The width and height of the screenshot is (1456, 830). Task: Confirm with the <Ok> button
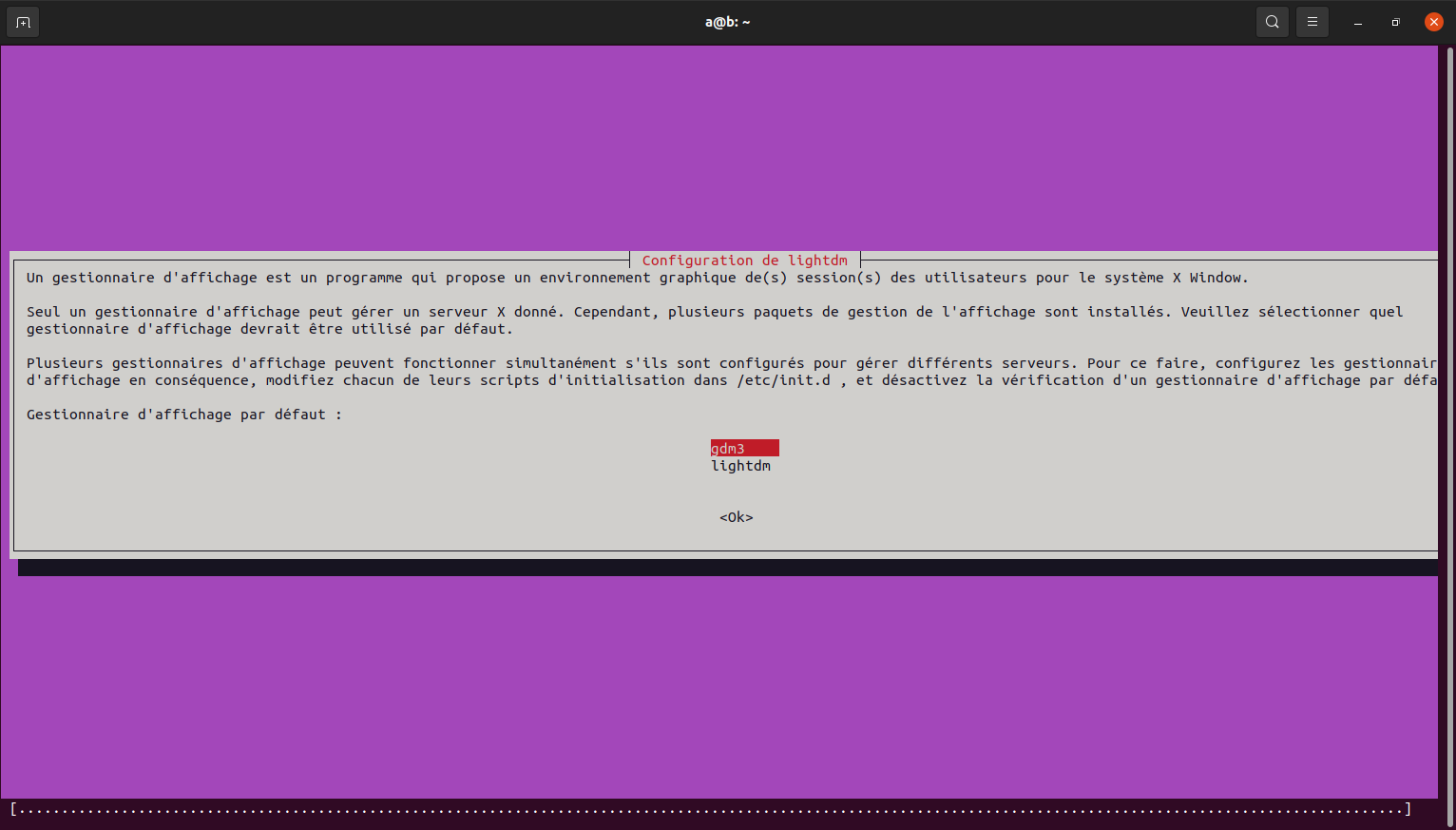(736, 517)
